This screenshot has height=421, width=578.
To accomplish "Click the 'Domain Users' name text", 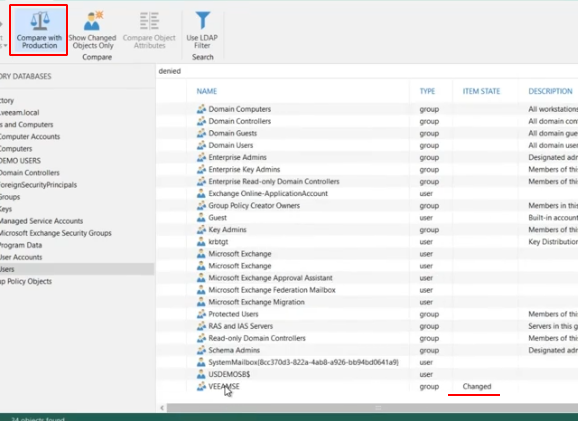I will click(231, 145).
